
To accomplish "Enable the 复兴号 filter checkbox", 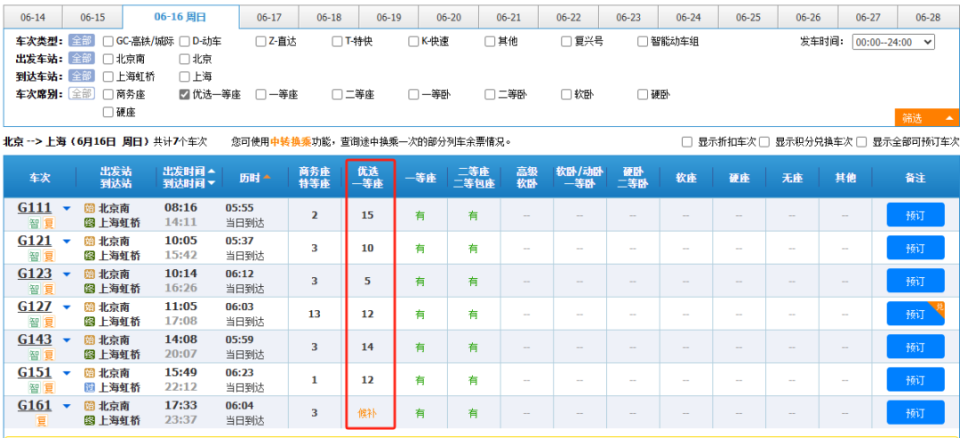I will pos(566,42).
